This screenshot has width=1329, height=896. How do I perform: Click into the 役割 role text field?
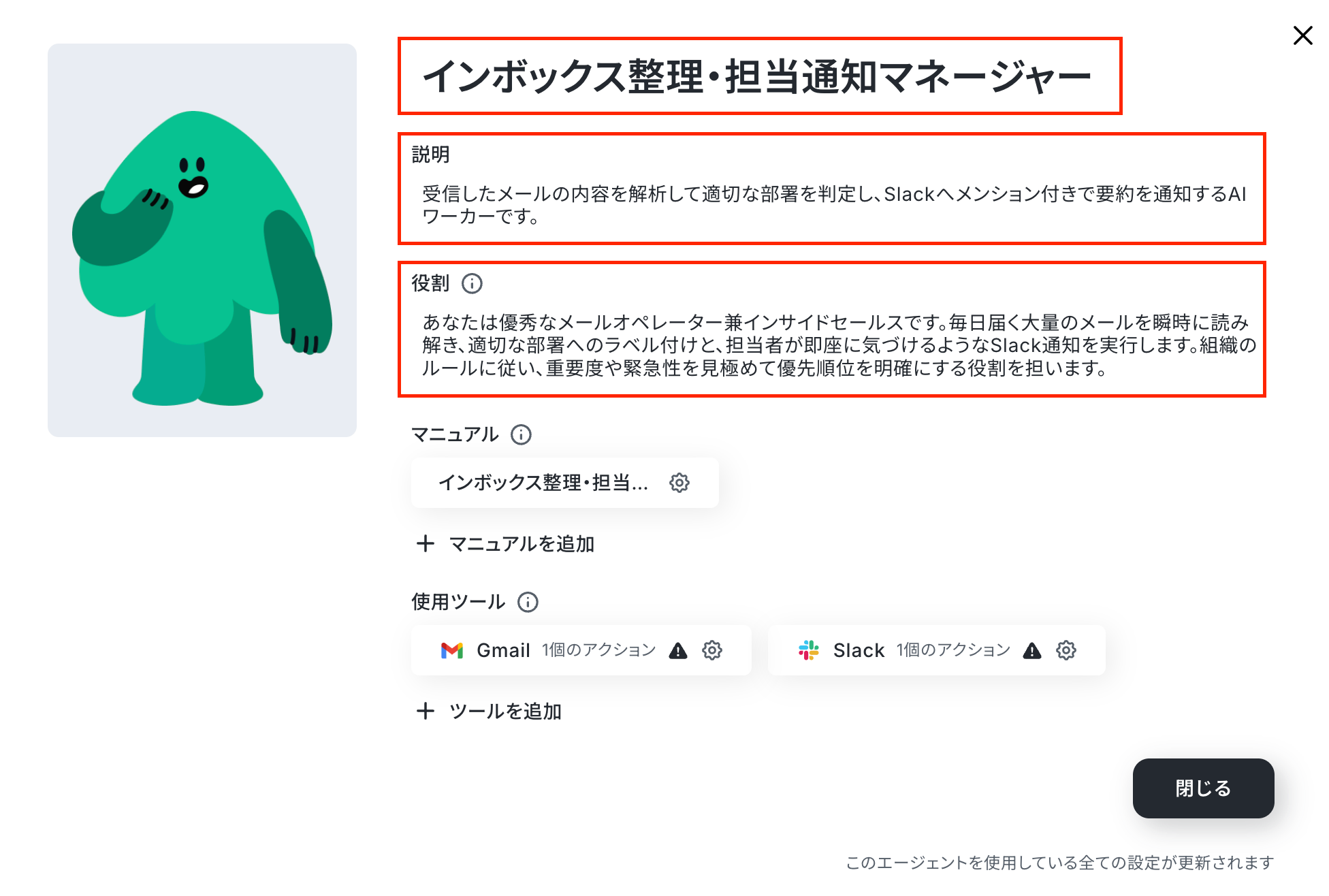[839, 345]
